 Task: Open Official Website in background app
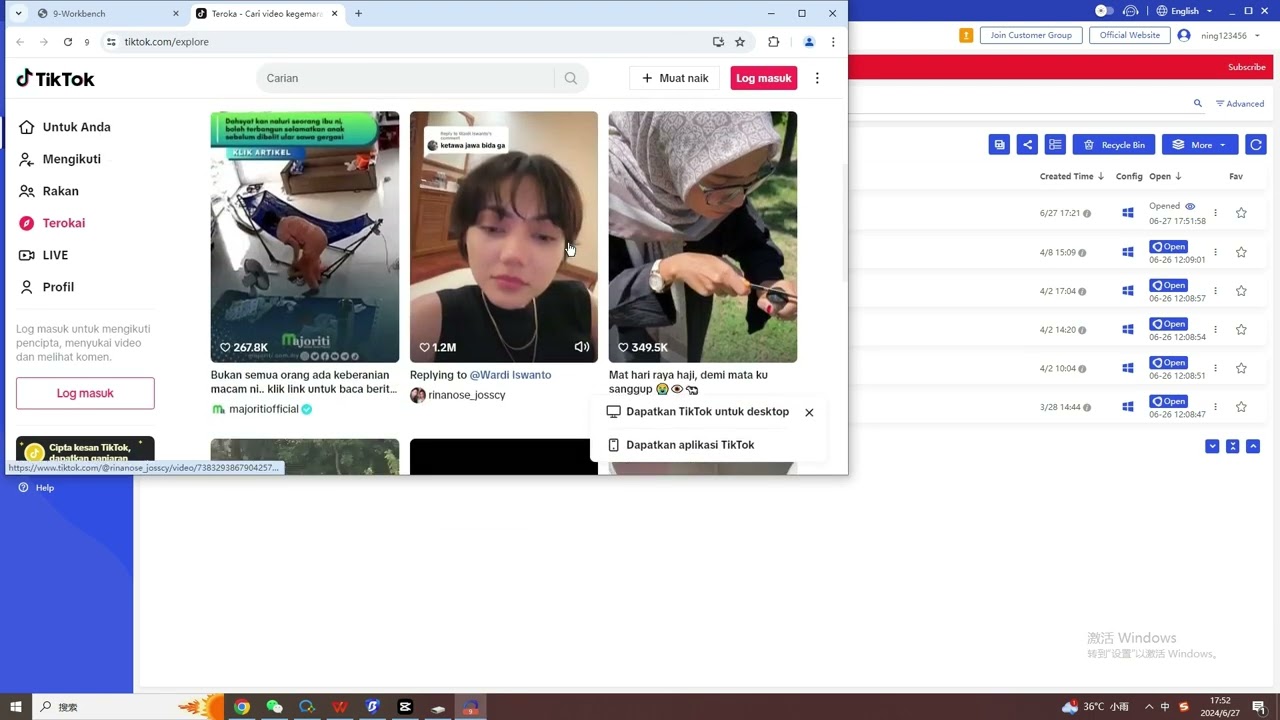pyautogui.click(x=1130, y=35)
